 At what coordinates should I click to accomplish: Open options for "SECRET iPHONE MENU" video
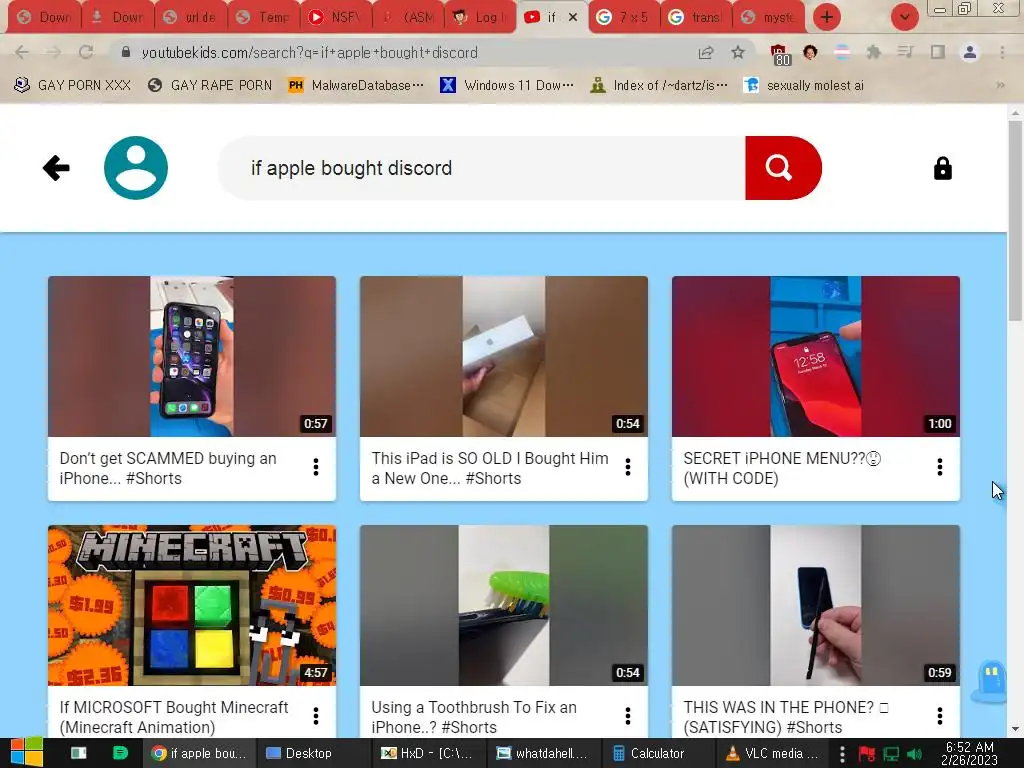940,467
